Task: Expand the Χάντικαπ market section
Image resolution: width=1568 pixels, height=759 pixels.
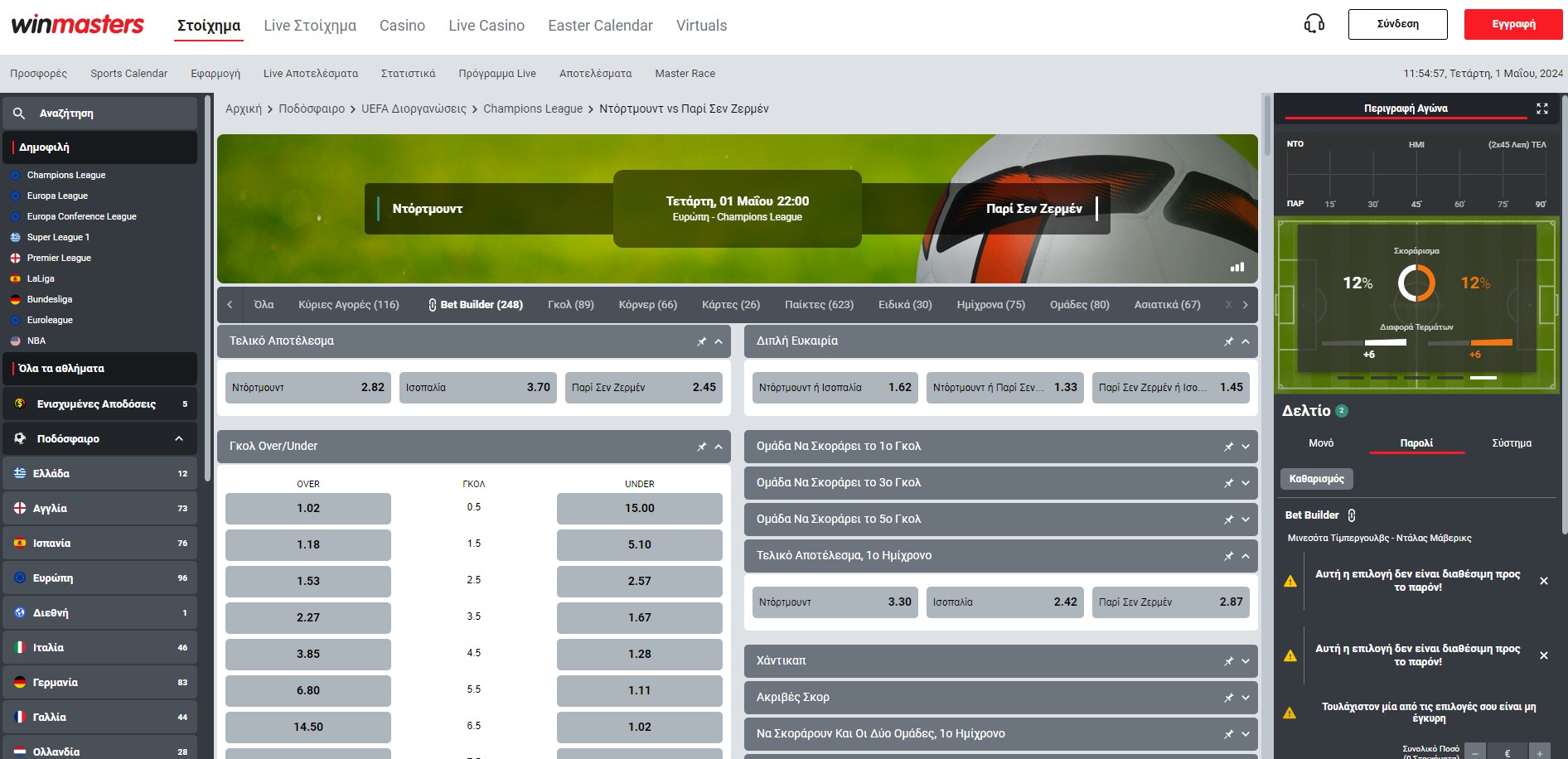Action: pos(1244,661)
